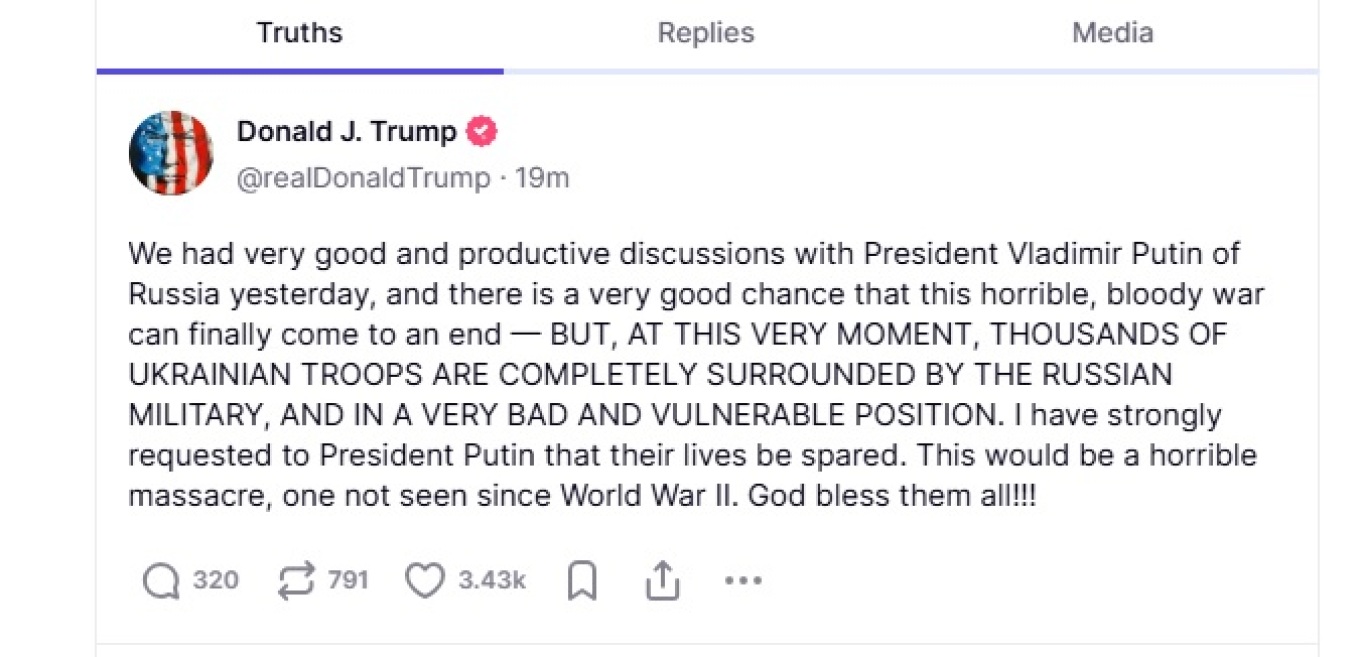Open the post via the 19m timestamp
The height and width of the screenshot is (657, 1360).
(542, 179)
